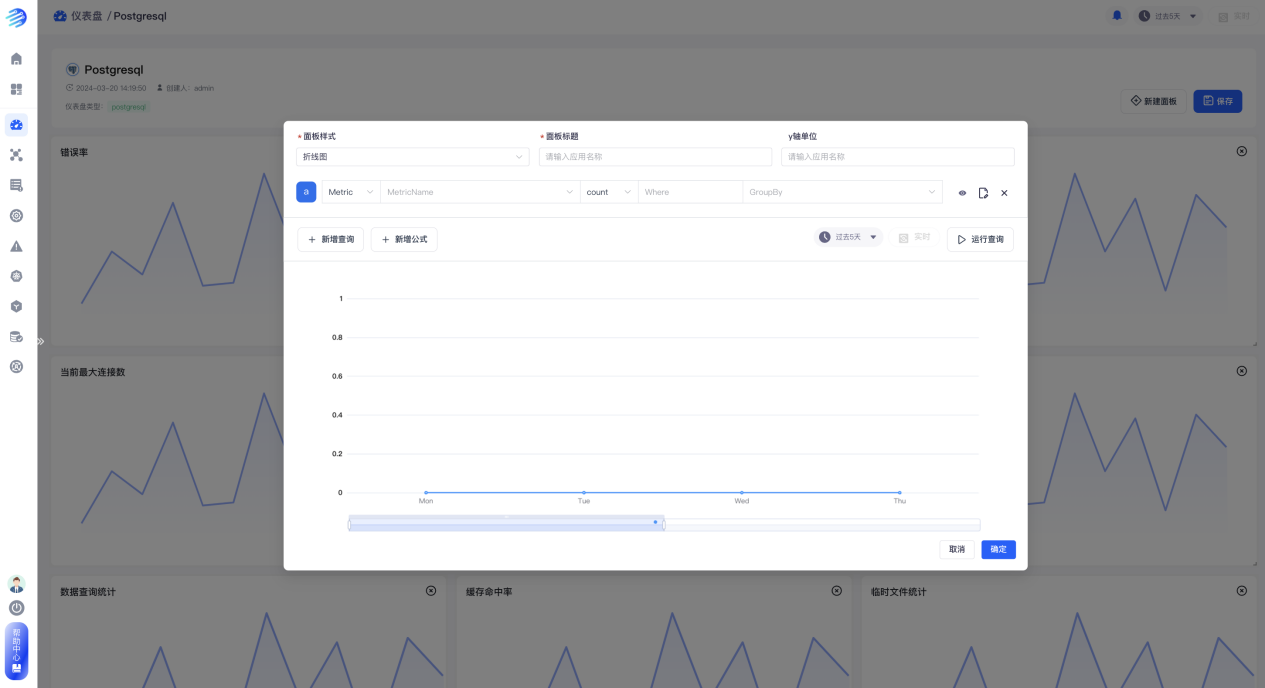Click the database sidebar icon
This screenshot has width=1265, height=688.
[16, 337]
